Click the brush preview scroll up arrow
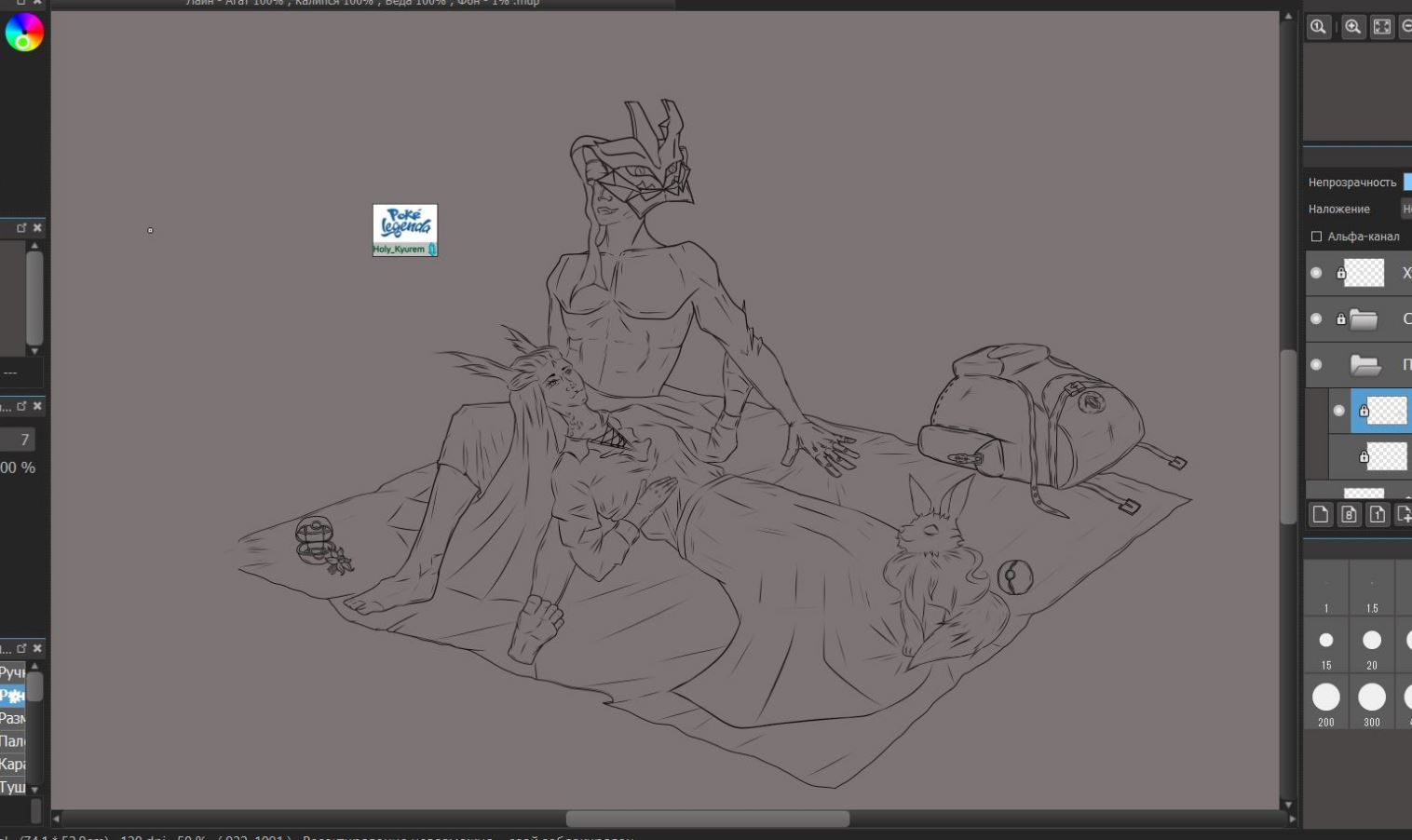 [34, 246]
